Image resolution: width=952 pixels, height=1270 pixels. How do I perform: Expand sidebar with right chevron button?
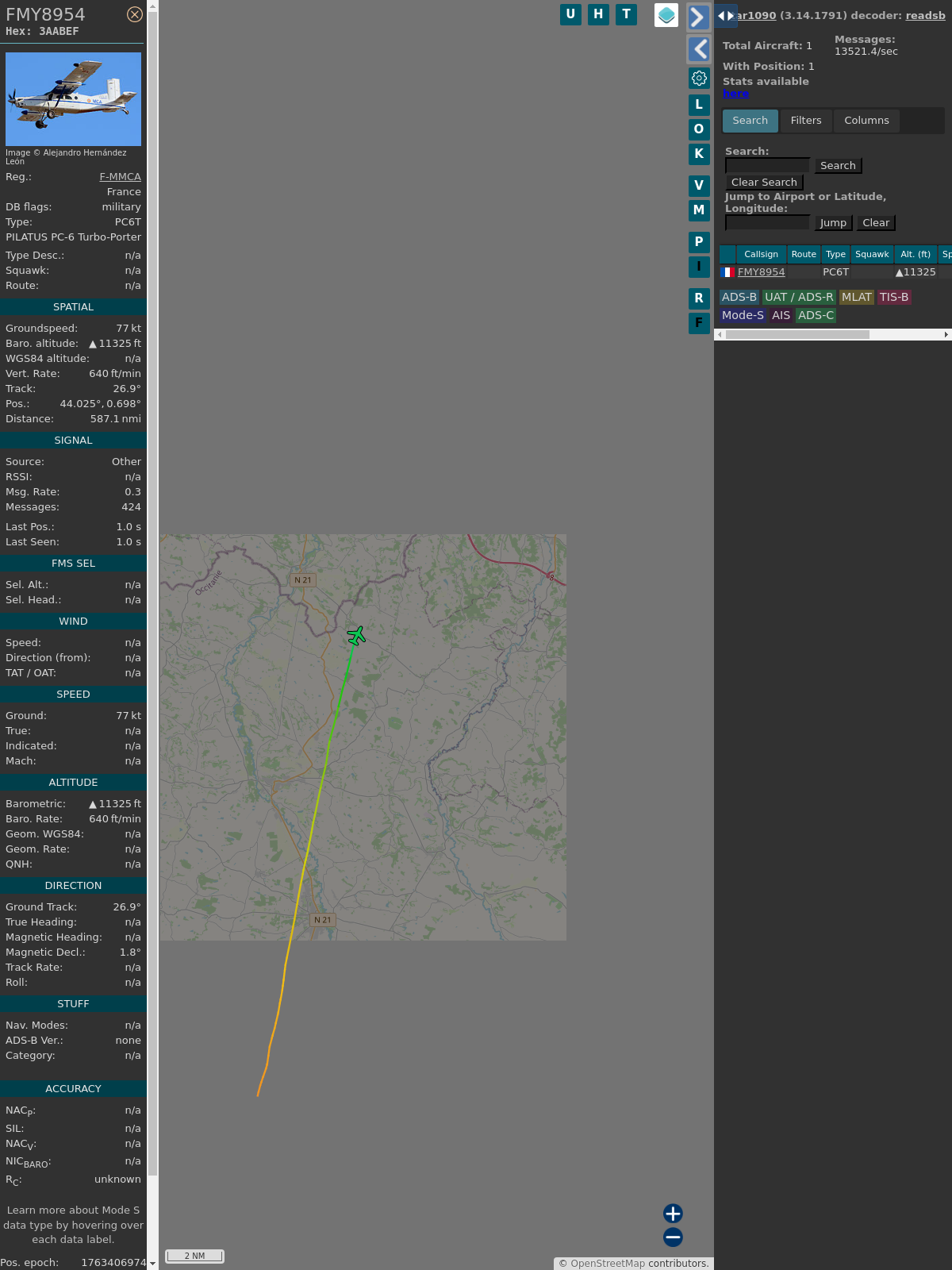click(698, 17)
